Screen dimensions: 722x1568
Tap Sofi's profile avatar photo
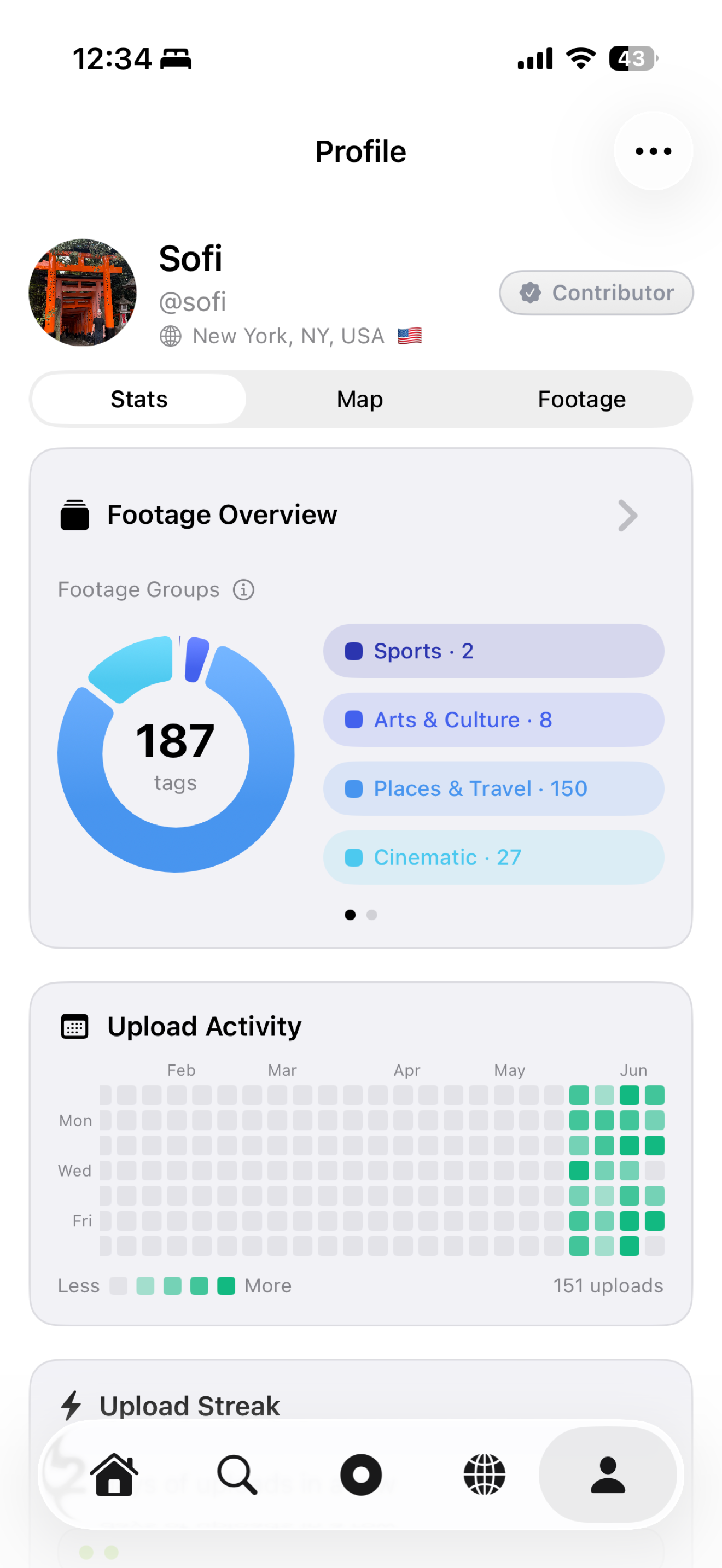tap(83, 293)
